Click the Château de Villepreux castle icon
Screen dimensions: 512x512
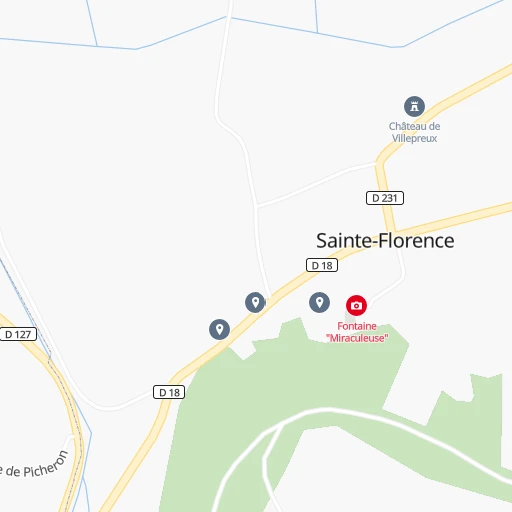click(414, 107)
